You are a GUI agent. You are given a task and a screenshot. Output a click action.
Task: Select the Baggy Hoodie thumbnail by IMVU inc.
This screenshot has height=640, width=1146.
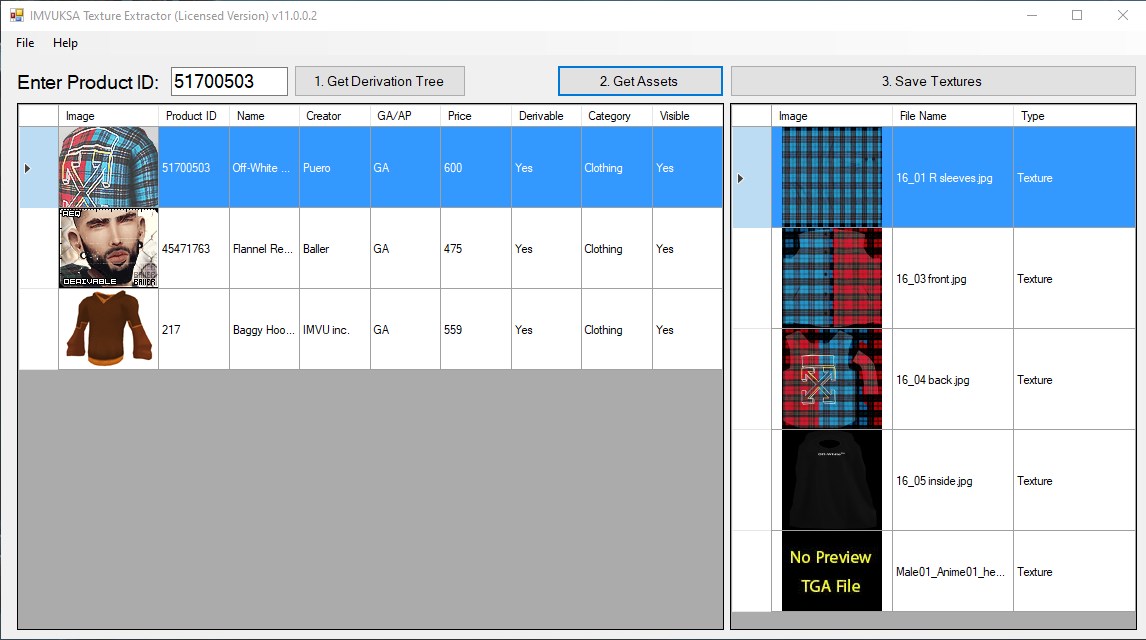click(107, 329)
